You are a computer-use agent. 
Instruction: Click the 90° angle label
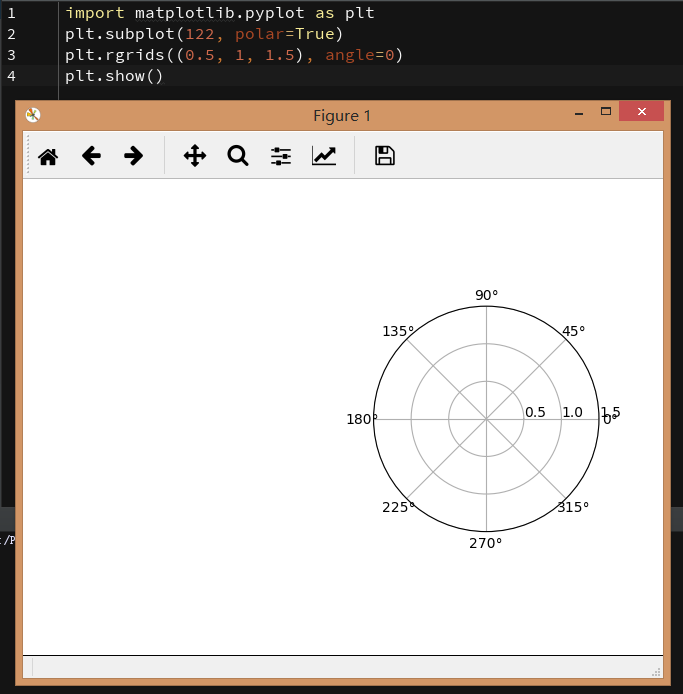tap(486, 295)
